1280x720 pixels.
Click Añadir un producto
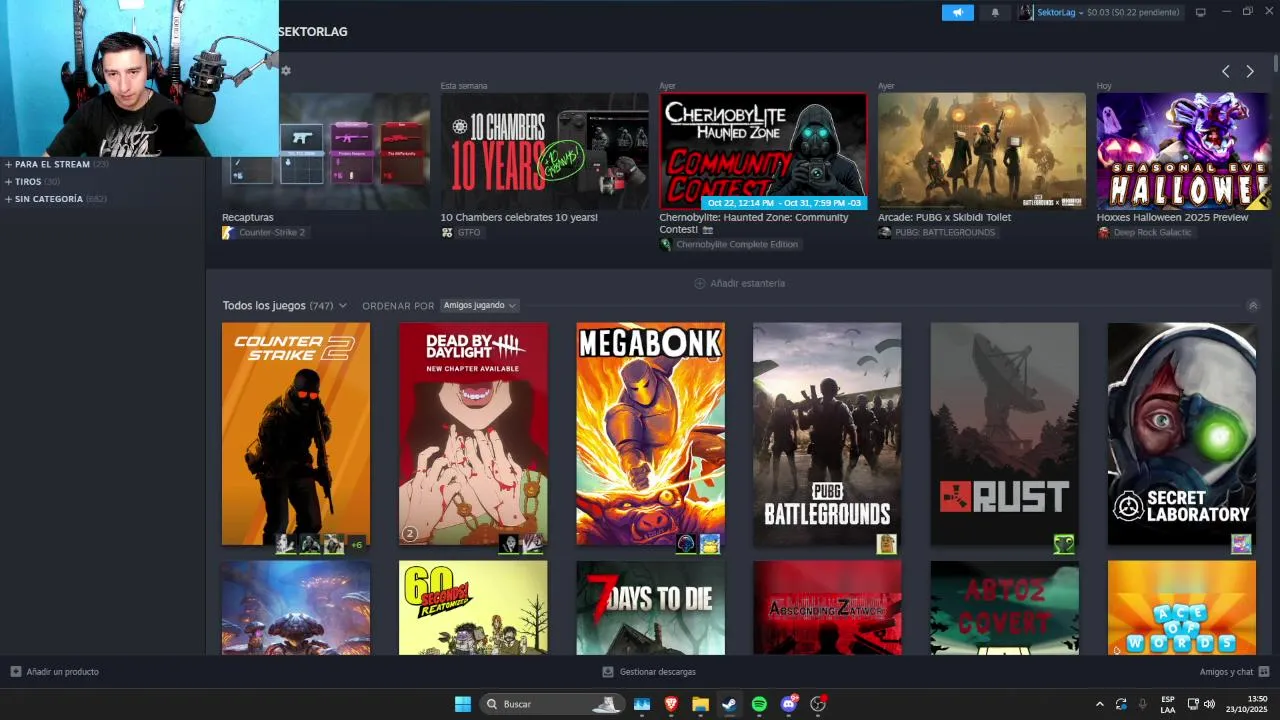click(55, 672)
